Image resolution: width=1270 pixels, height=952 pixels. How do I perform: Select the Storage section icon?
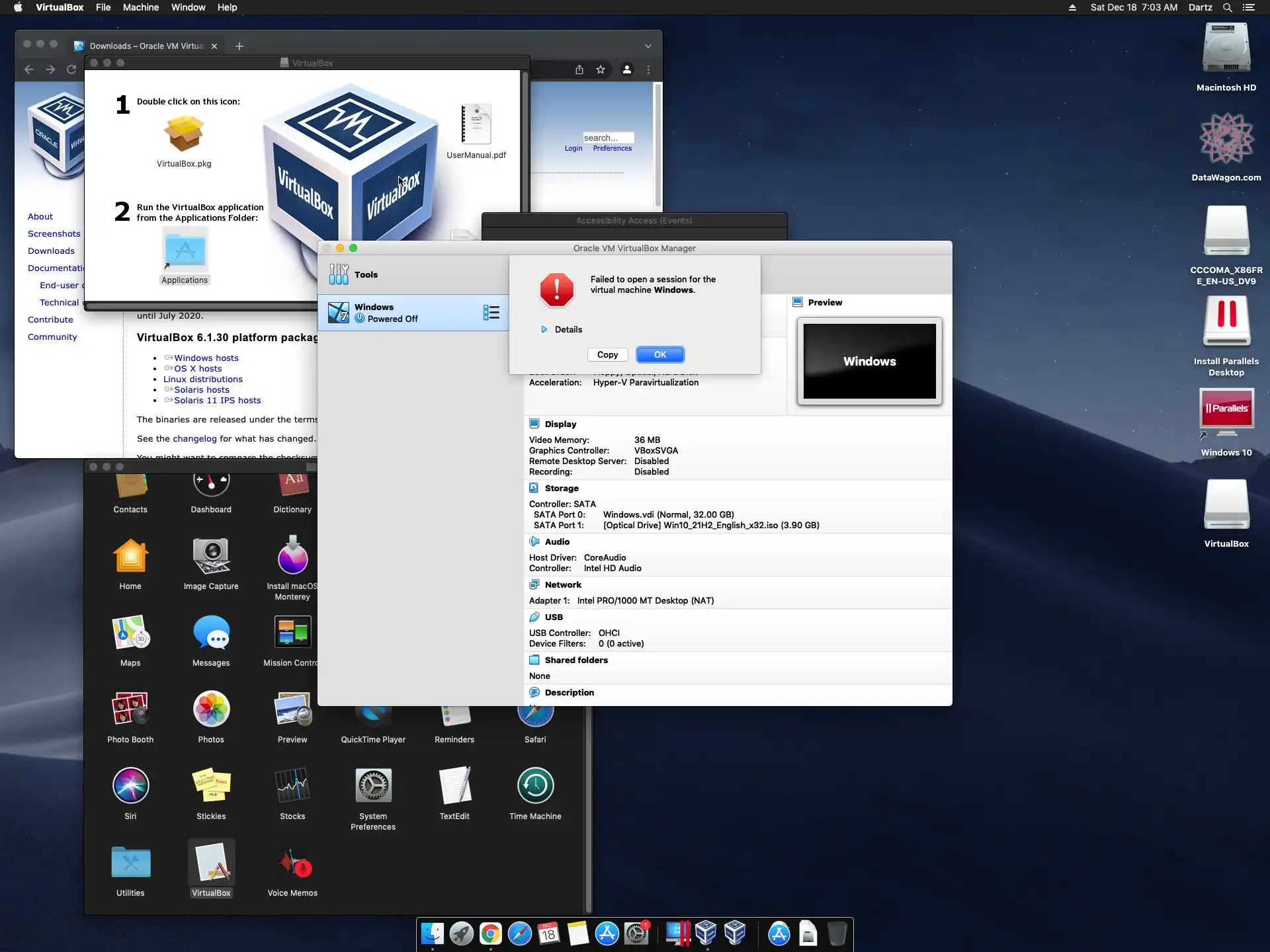(534, 488)
